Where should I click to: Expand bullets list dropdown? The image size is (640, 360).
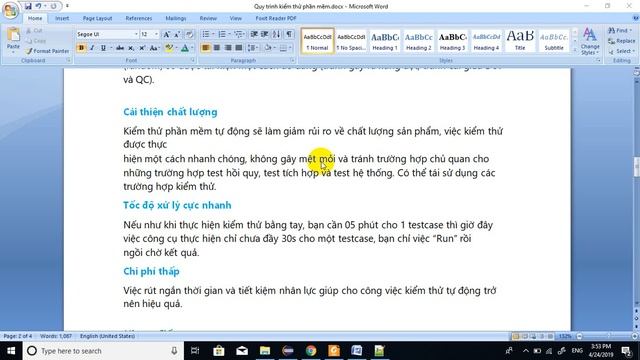[x=213, y=34]
